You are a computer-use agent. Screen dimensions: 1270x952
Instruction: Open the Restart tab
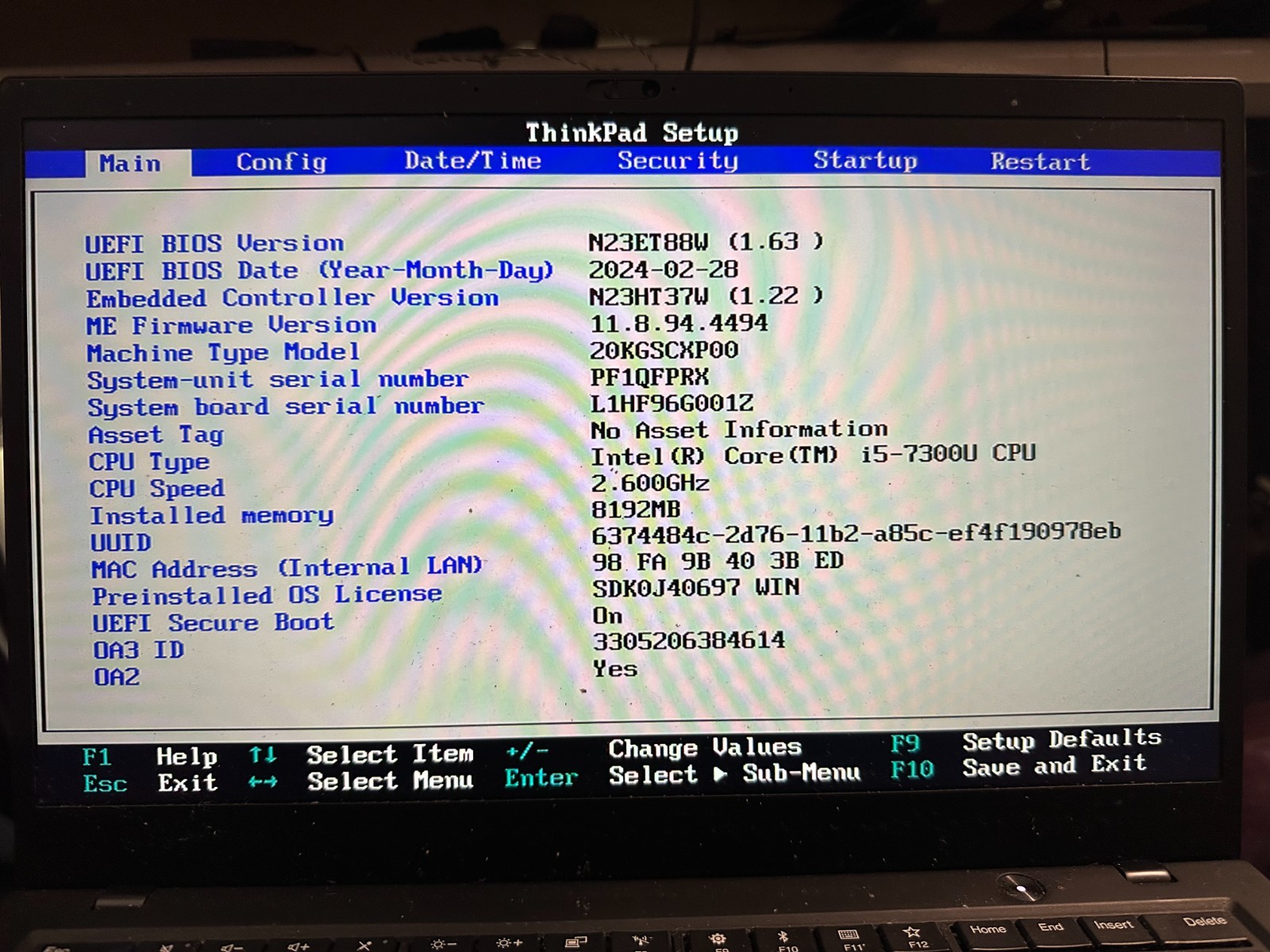point(1040,162)
